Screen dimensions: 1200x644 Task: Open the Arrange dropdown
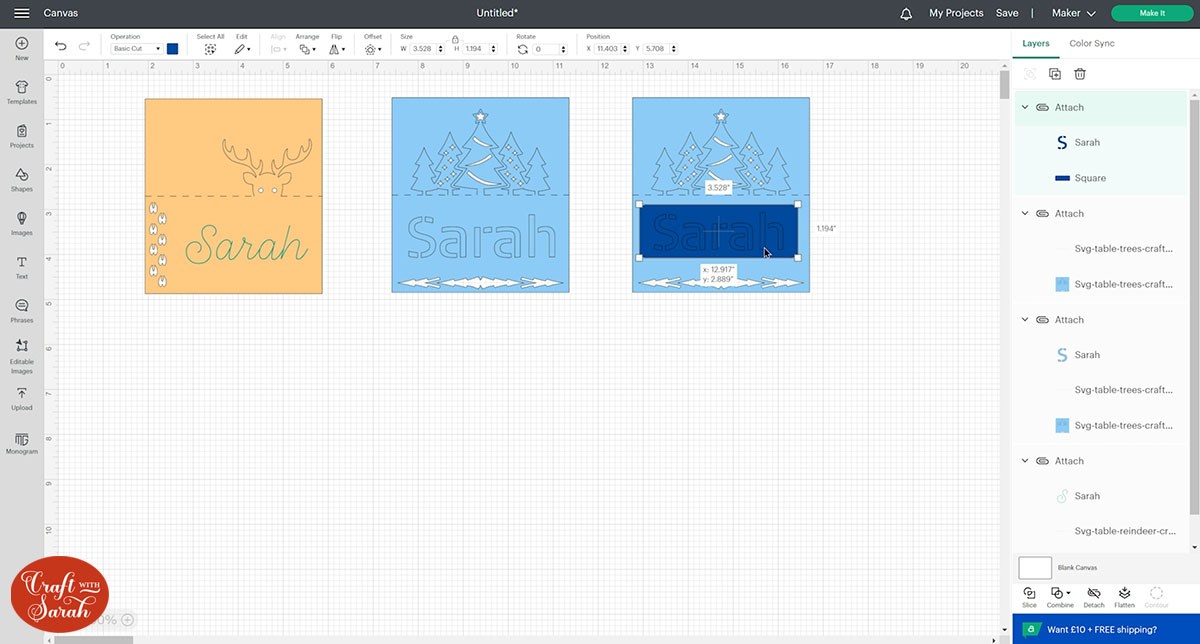pos(307,48)
